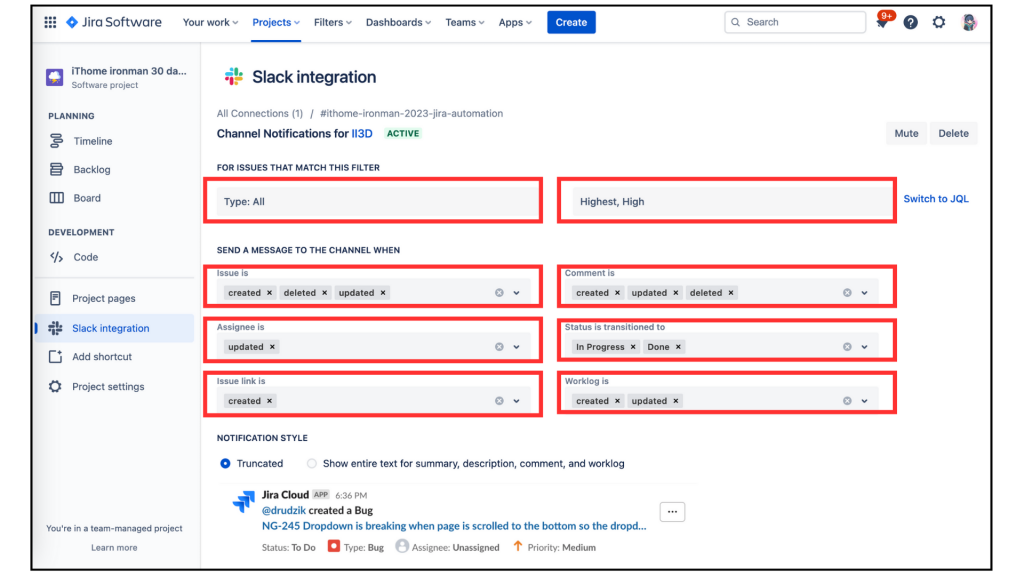Remove 'updated' tag from Worklog is
The width and height of the screenshot is (1024, 576).
676,401
